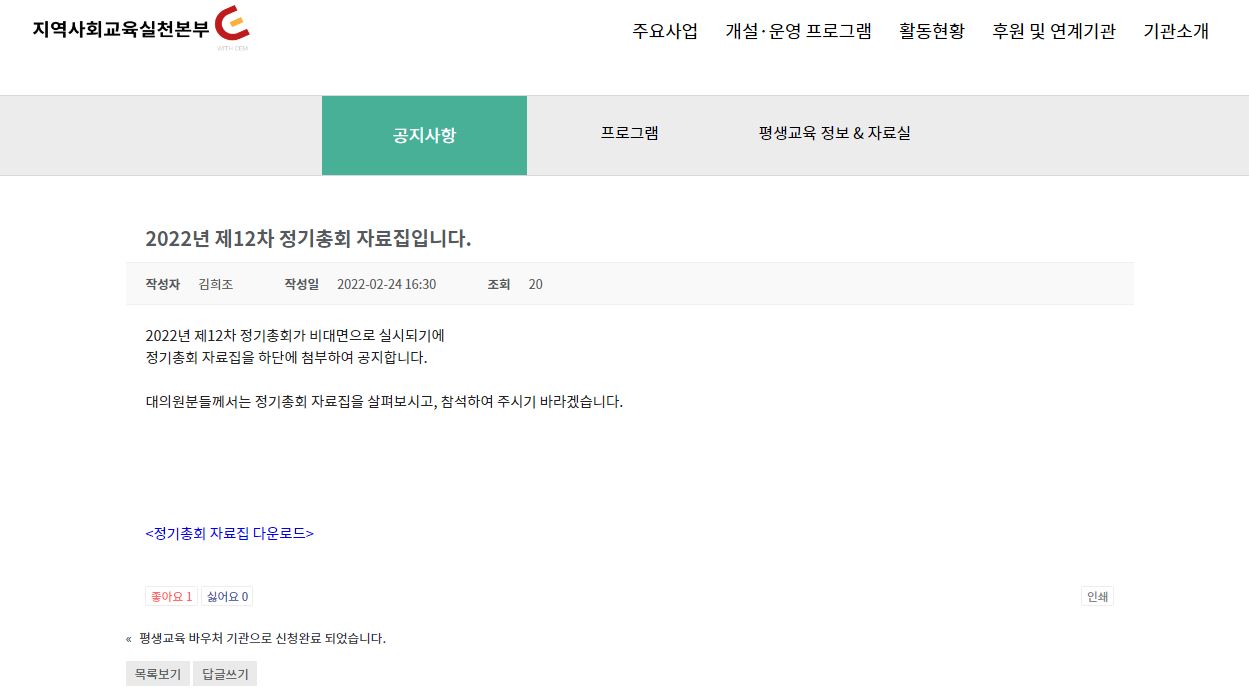Click the post title 2022년 제12차 정기총회 자료집입니다
1249x694 pixels.
(308, 238)
